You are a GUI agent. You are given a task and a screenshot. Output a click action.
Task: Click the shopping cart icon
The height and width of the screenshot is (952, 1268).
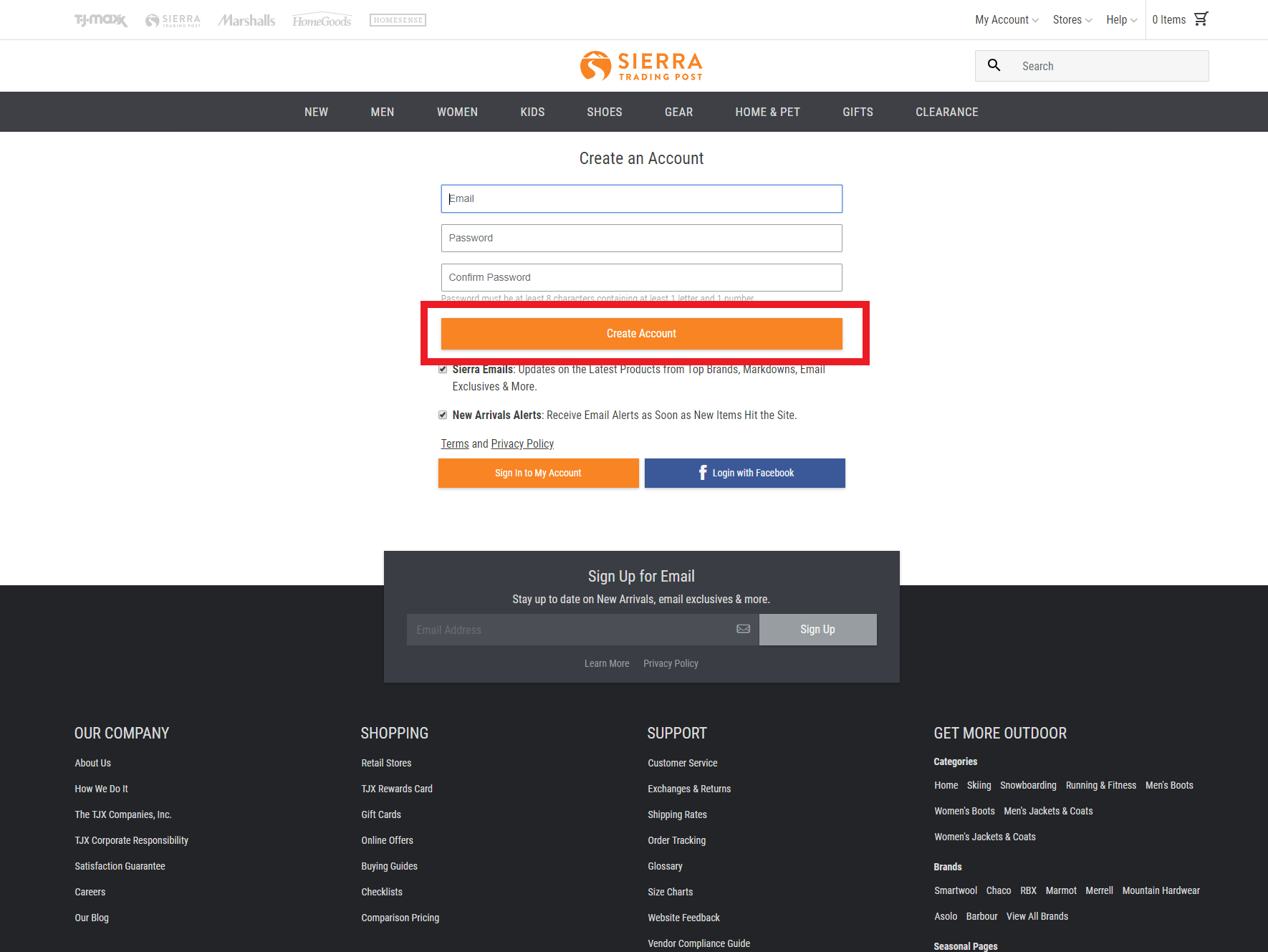(1201, 19)
